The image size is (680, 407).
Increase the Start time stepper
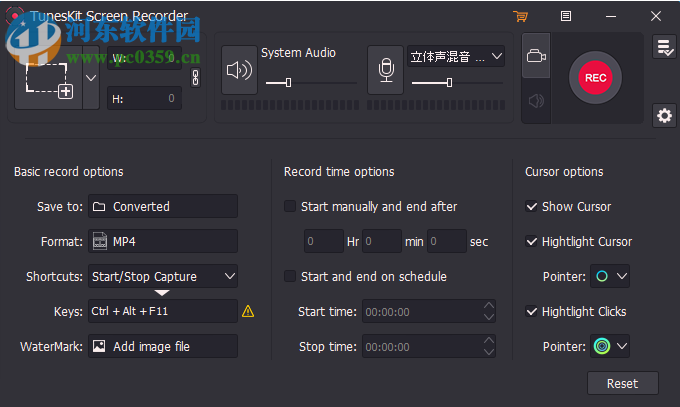tap(489, 305)
